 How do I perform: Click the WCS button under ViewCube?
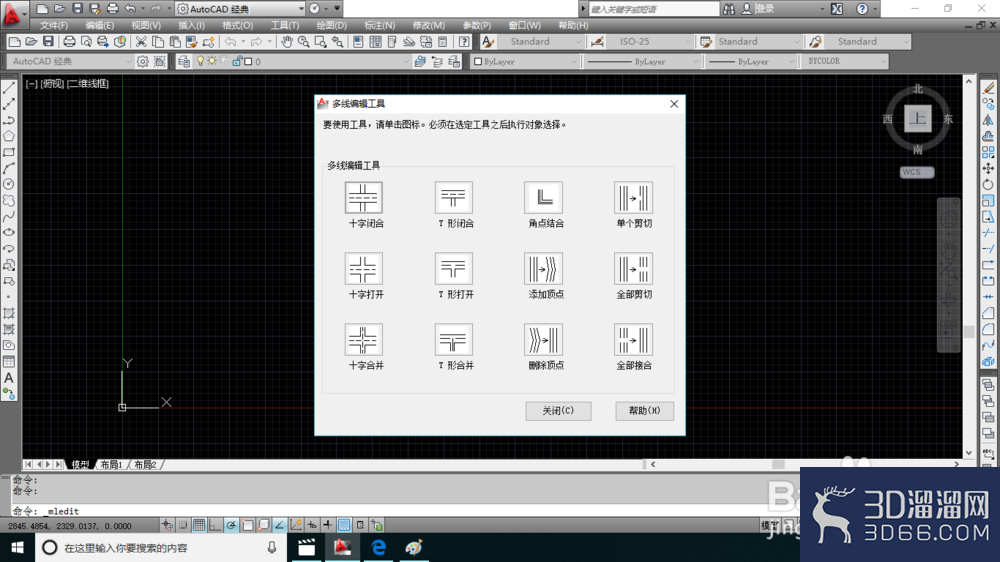pos(916,172)
